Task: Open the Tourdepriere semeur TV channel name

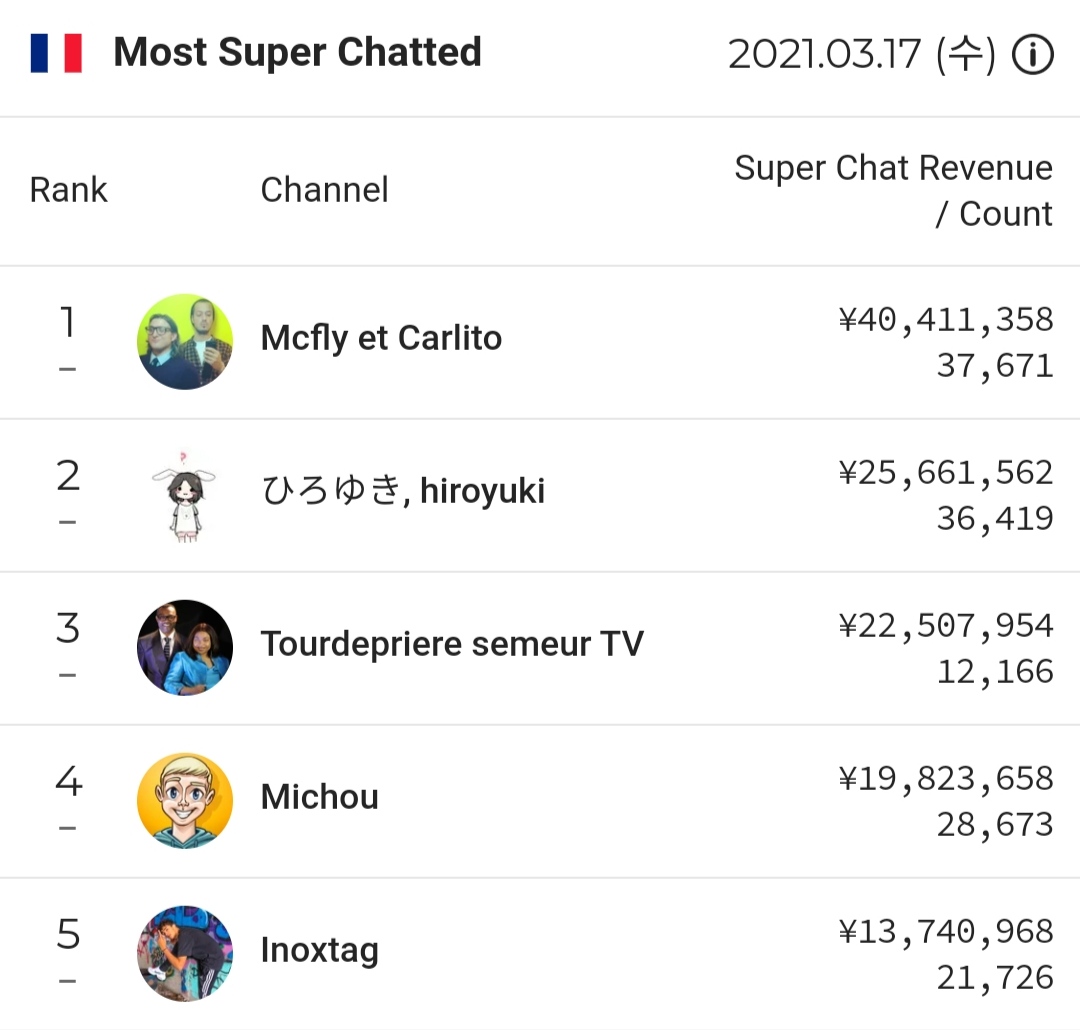Action: pos(452,644)
